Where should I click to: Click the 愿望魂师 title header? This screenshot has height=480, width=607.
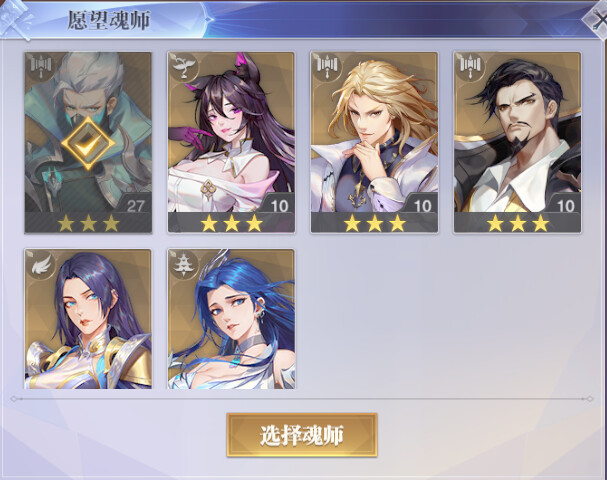pyautogui.click(x=109, y=20)
